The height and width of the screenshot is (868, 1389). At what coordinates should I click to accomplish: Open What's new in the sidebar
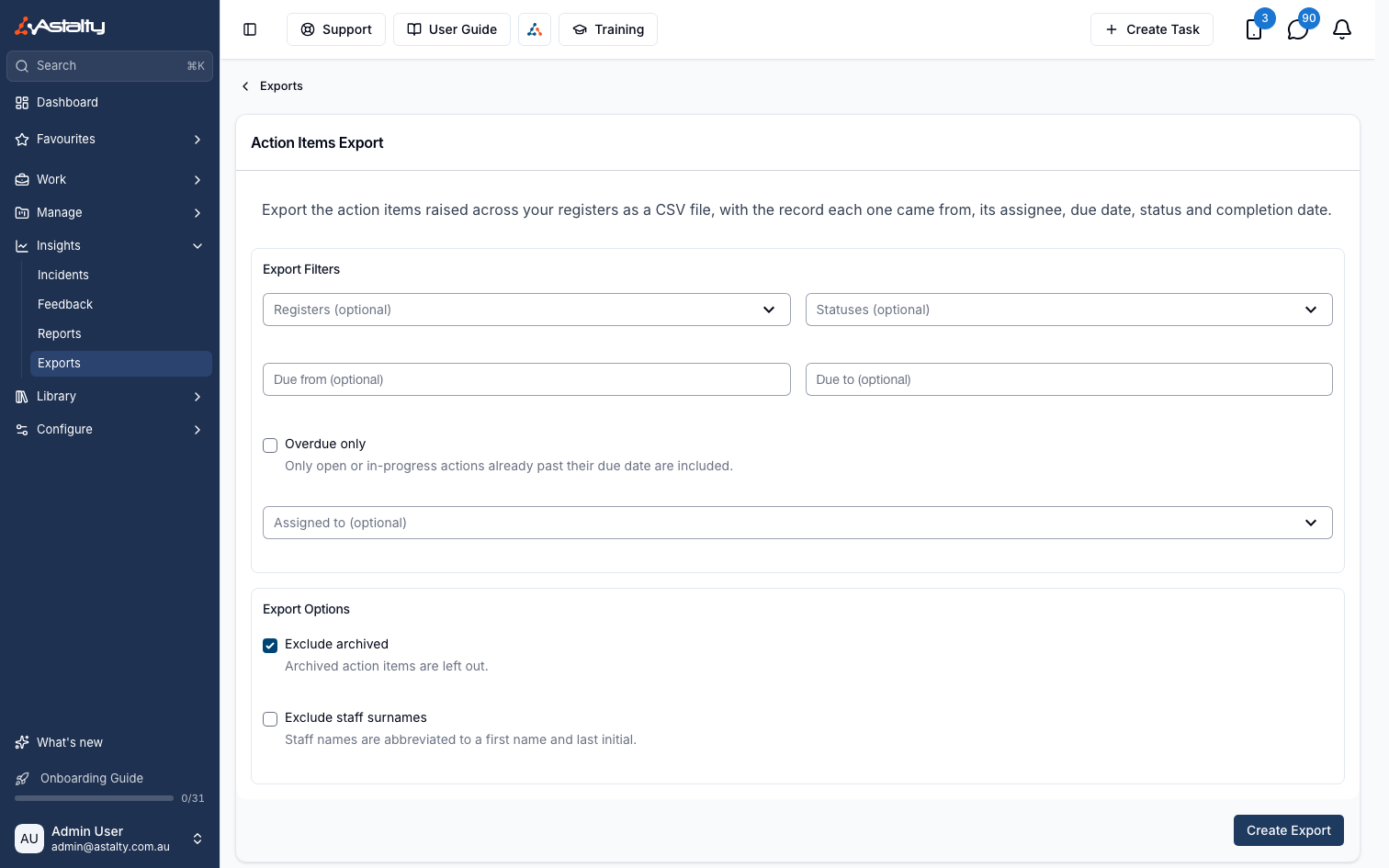click(109, 742)
